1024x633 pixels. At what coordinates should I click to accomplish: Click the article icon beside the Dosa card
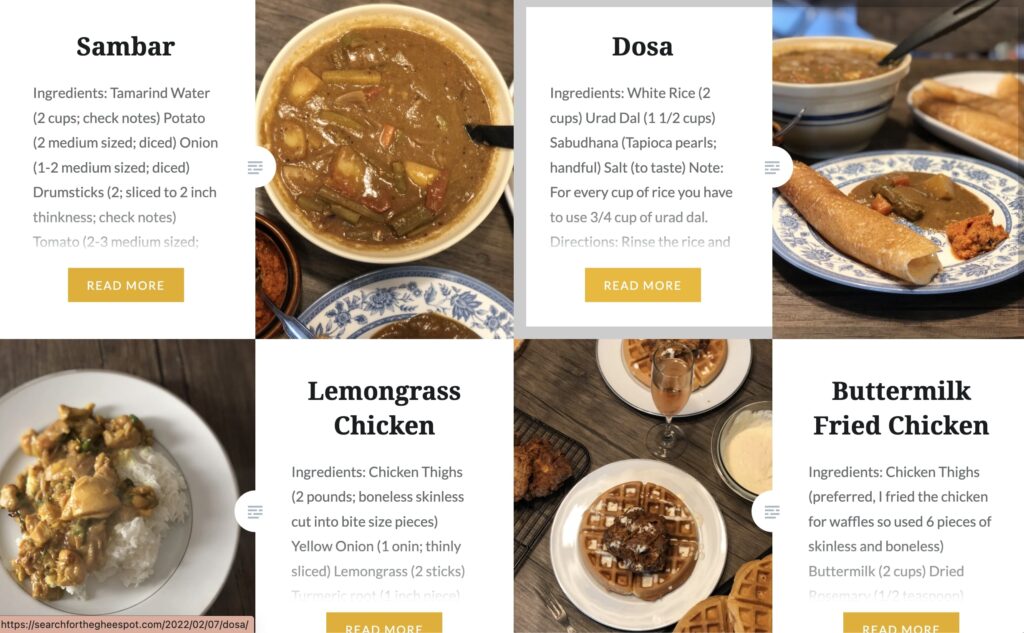772,168
